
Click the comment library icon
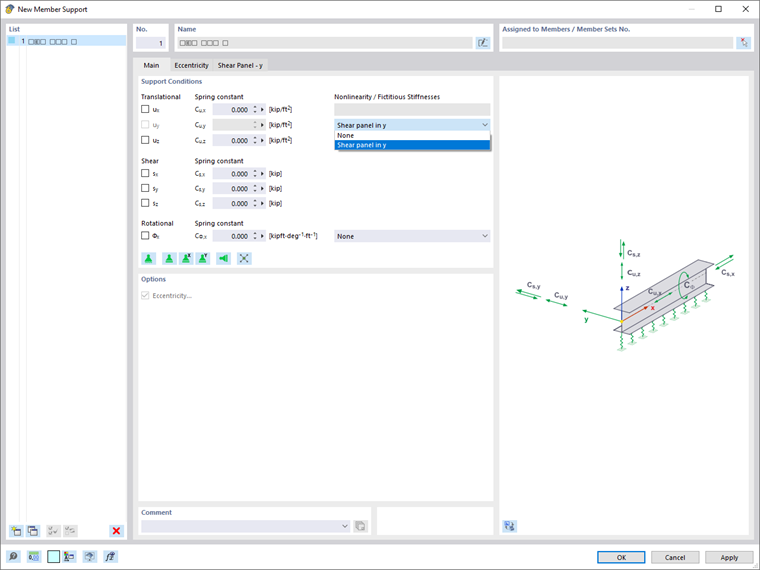click(x=360, y=526)
